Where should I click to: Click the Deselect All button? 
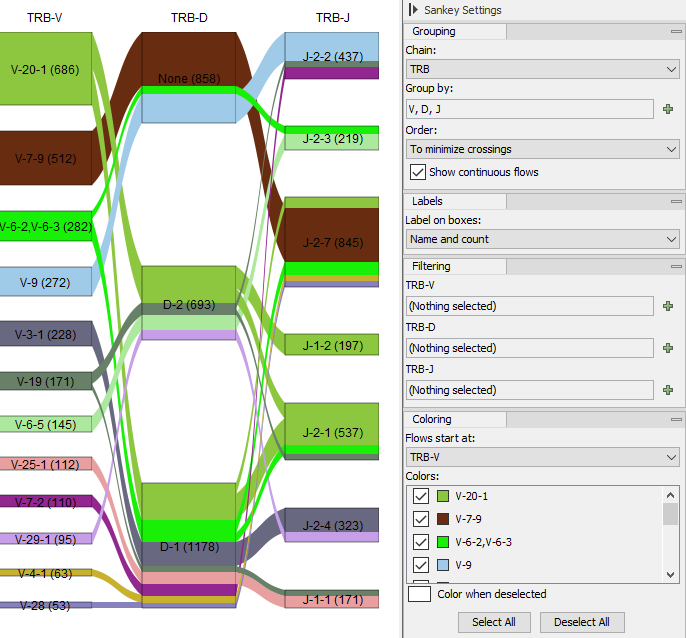582,622
